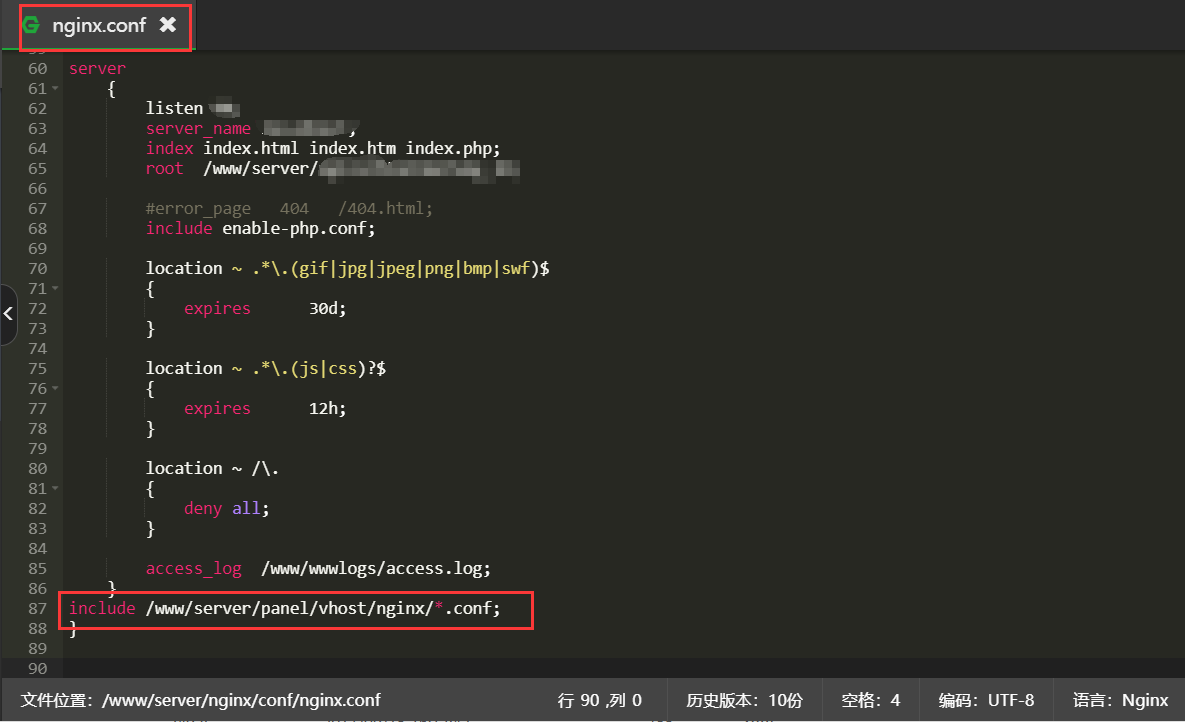Click 'index.php;' on line 64

453,148
